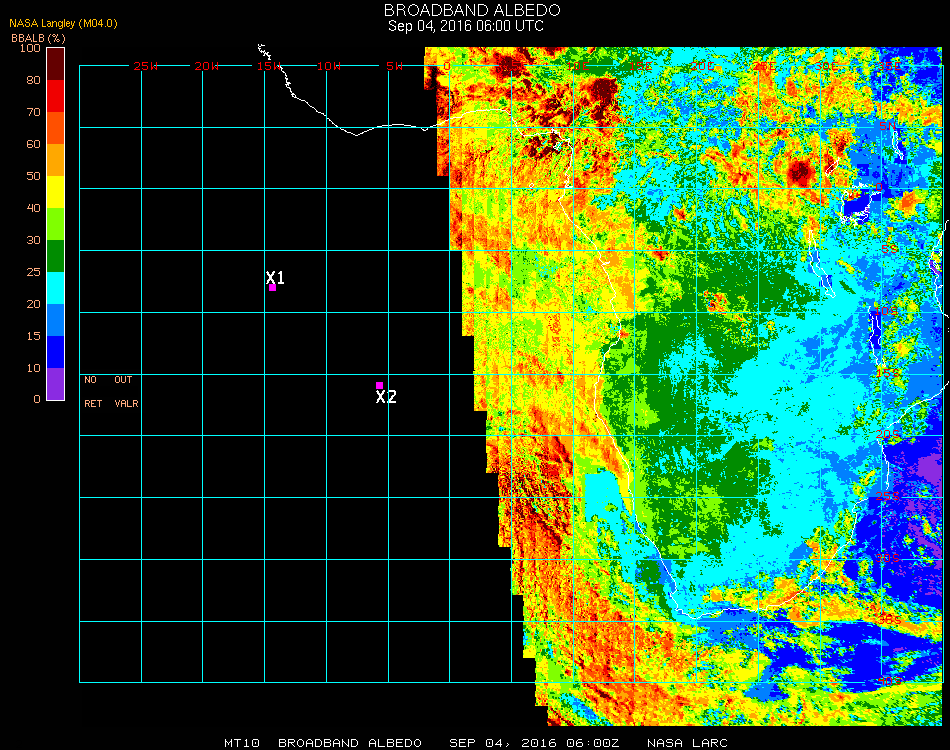Click the '30' colorbar tick label
Image resolution: width=950 pixels, height=750 pixels.
click(x=33, y=241)
